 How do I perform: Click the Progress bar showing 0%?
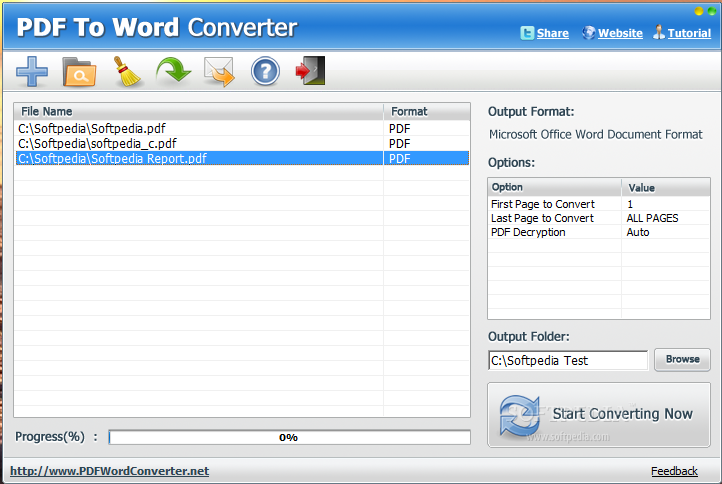point(289,437)
